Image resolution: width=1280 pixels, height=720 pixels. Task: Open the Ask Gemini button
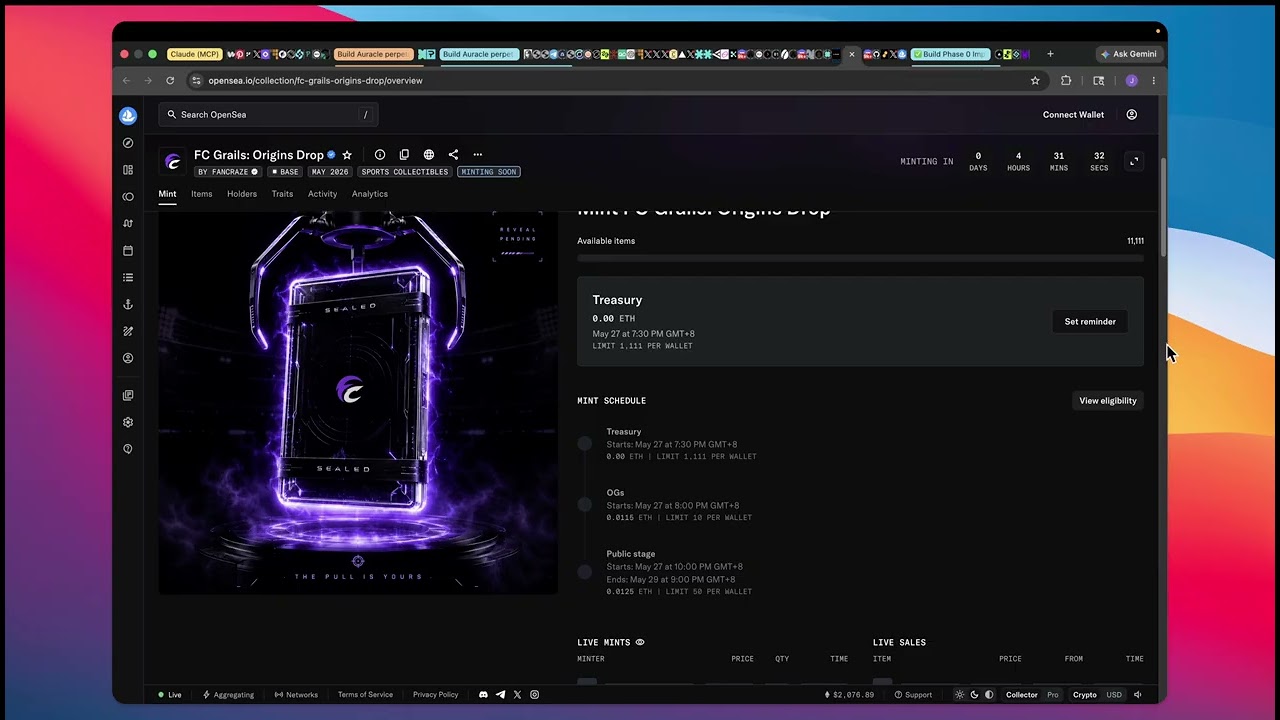[1129, 54]
